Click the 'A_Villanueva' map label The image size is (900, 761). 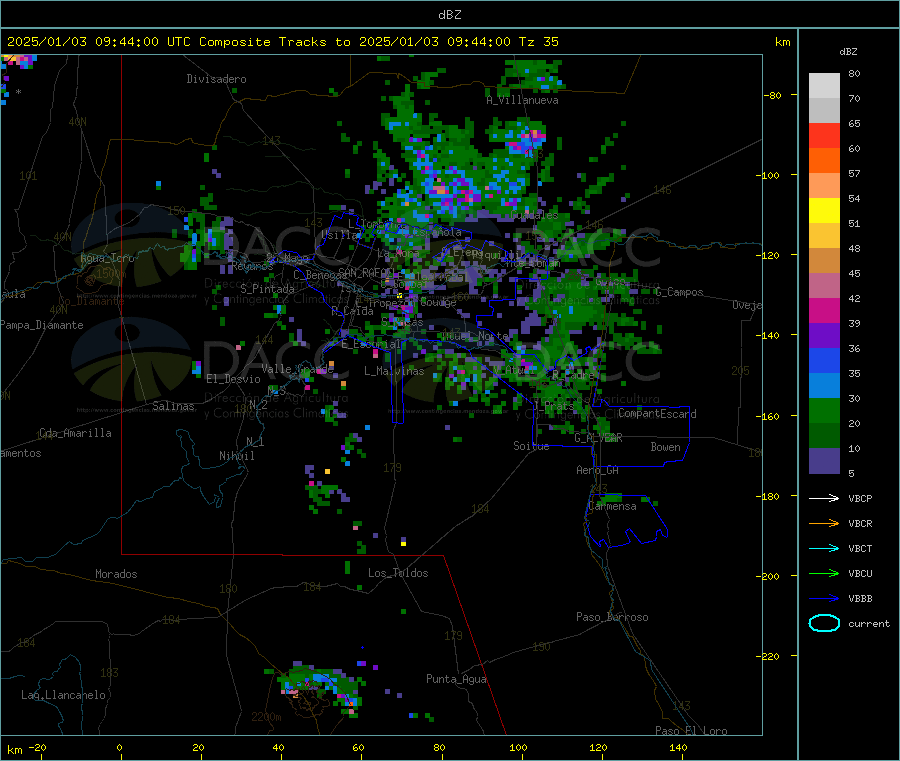coord(522,100)
